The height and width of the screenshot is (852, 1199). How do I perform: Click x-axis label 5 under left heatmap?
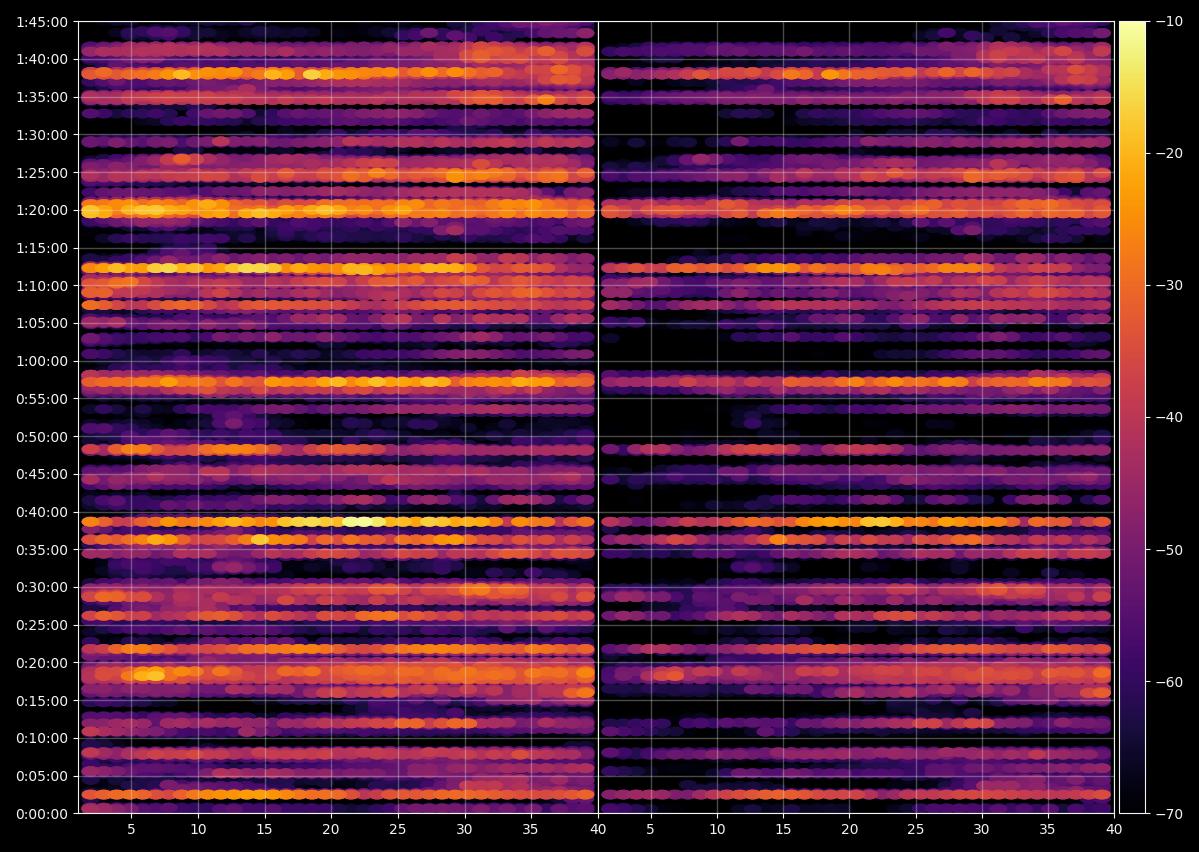[132, 829]
